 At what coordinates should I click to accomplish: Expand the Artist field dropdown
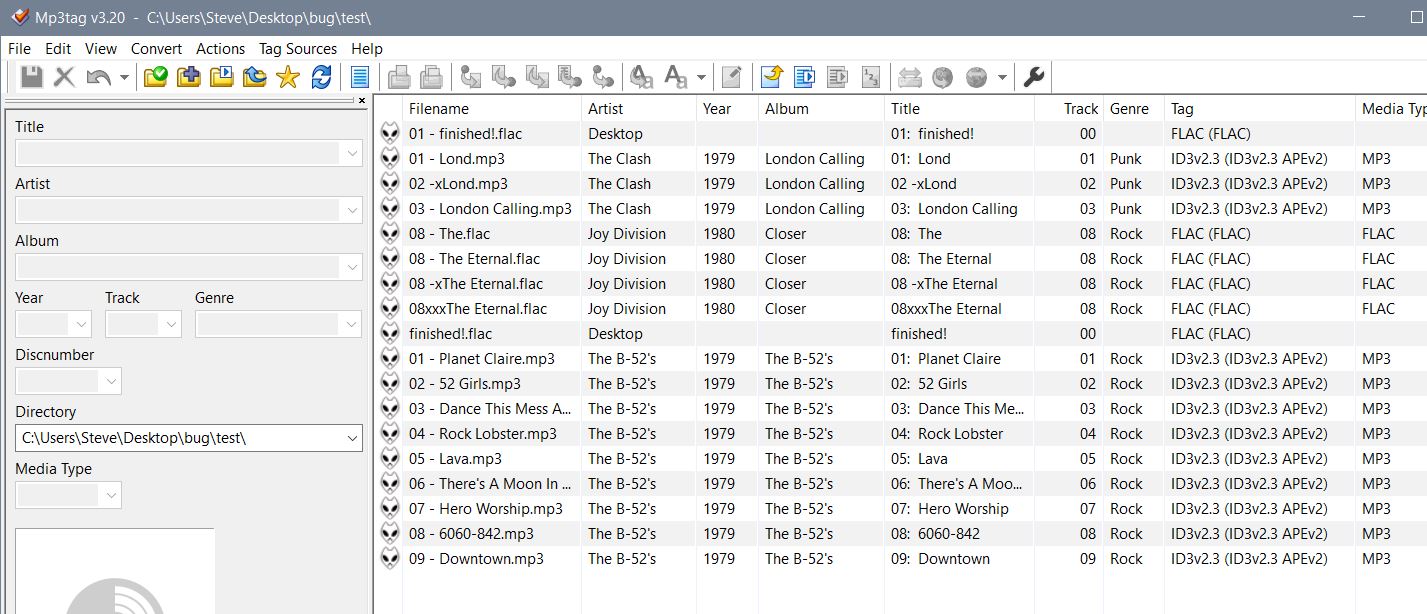coord(351,210)
